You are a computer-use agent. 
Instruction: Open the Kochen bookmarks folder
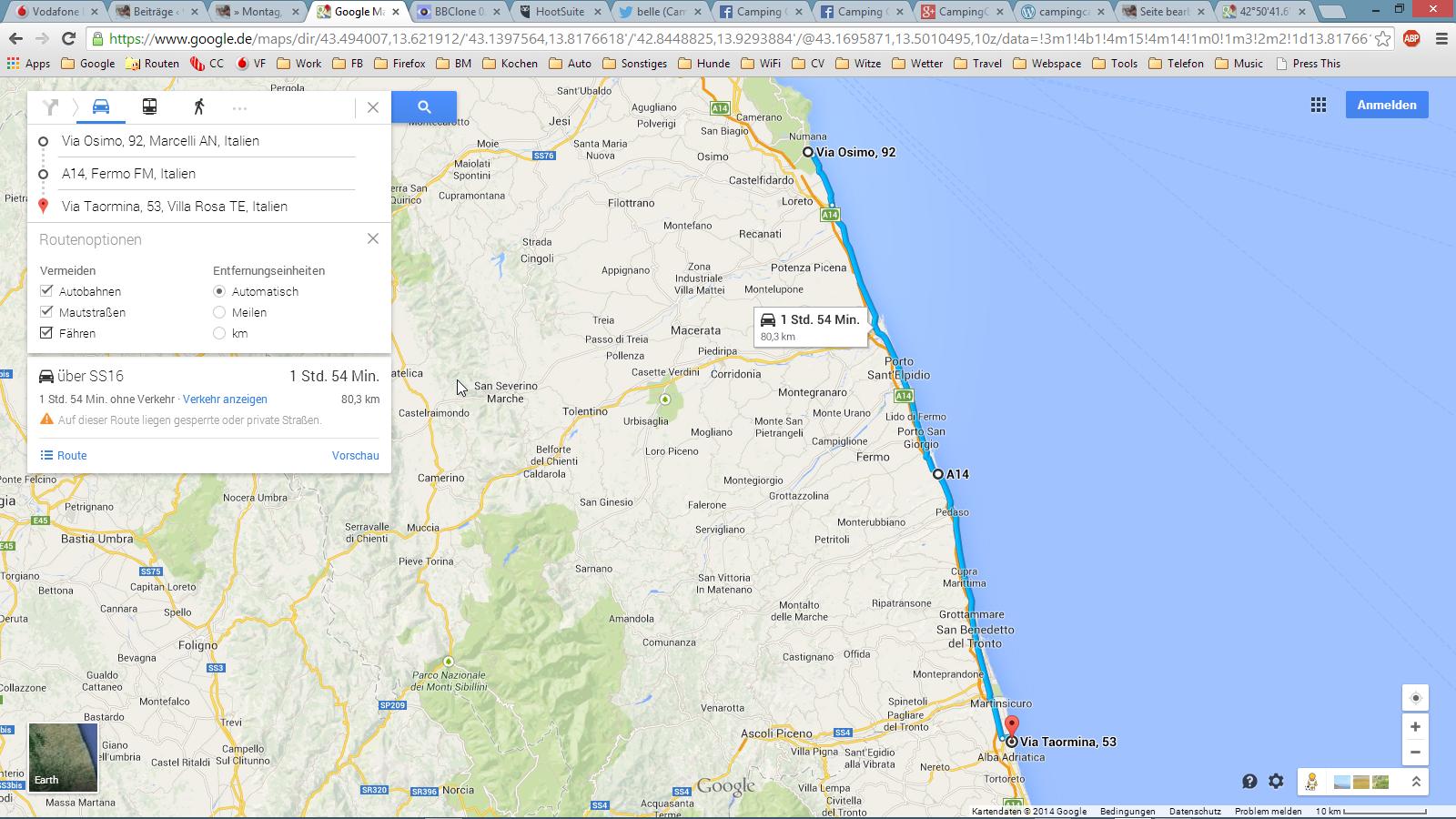[510, 64]
